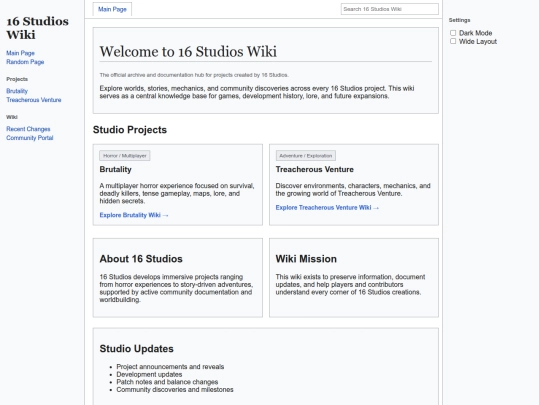Click the About 16 Studios card
Screen dimensions: 540x405
[x=178, y=278]
